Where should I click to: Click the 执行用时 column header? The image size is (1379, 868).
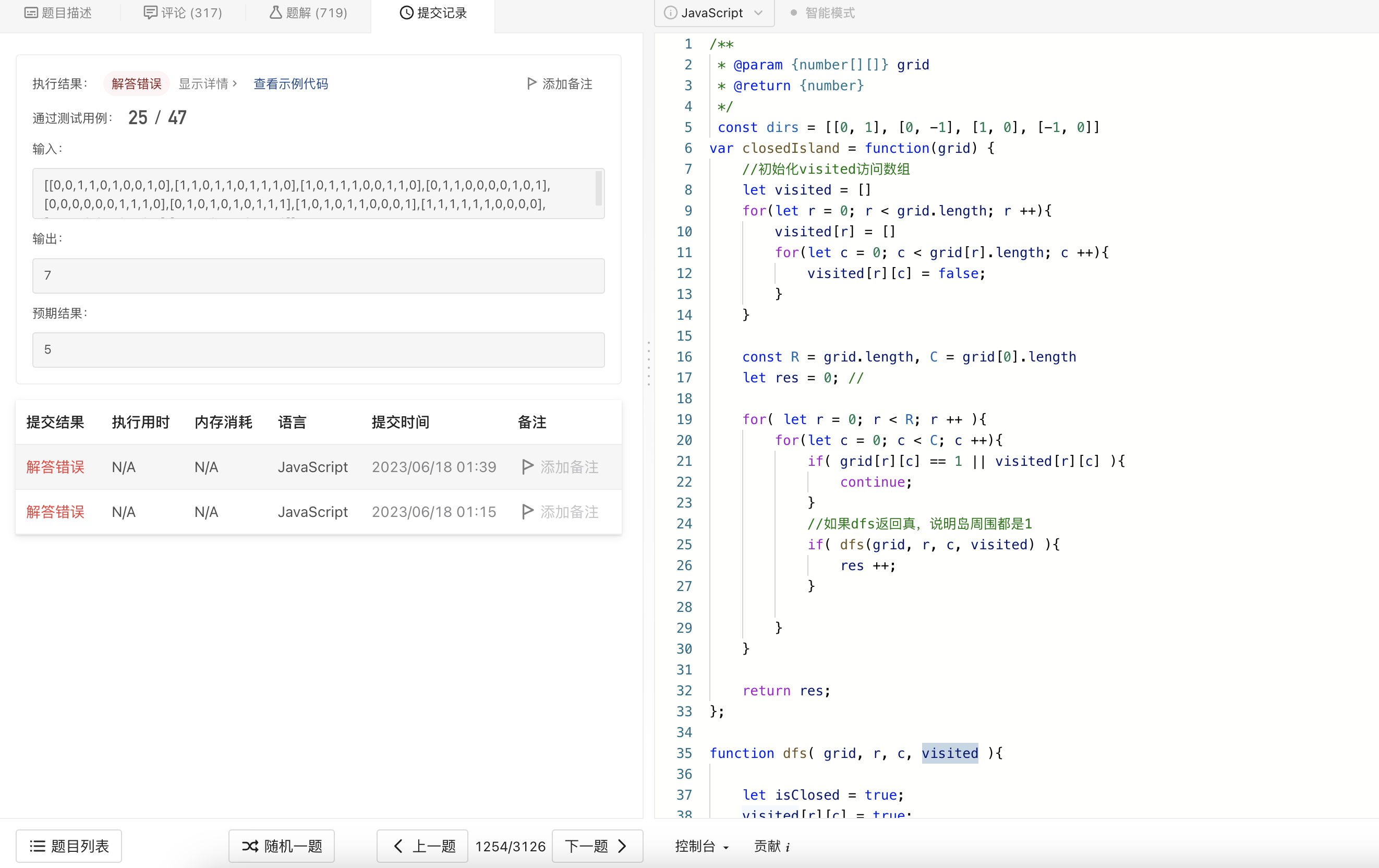(x=140, y=422)
